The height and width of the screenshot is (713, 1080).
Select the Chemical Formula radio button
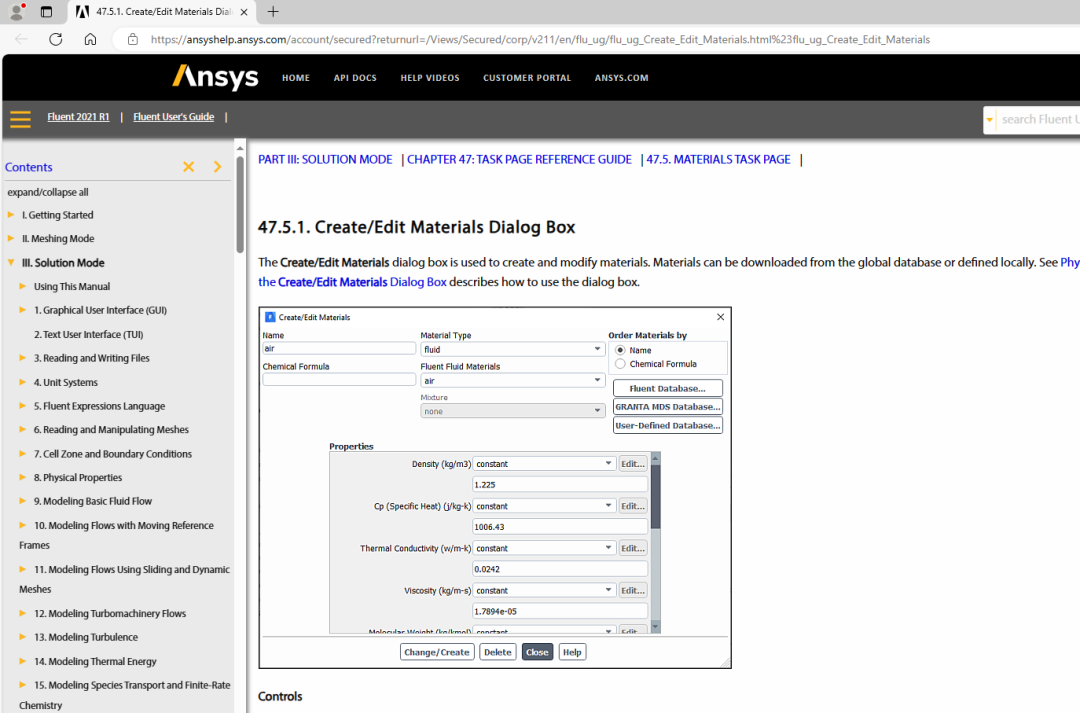click(x=621, y=364)
